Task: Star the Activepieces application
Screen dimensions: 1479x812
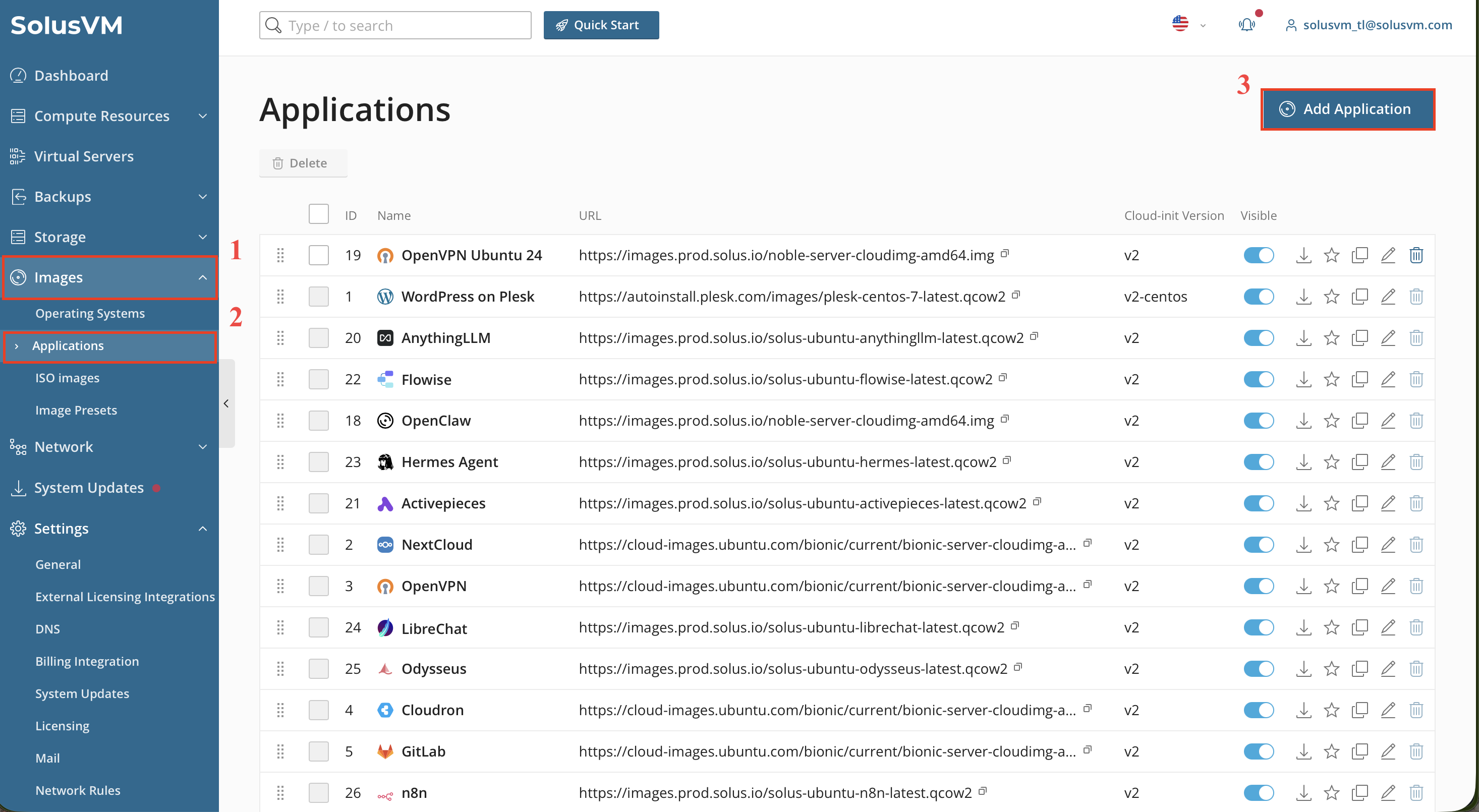Action: (1331, 503)
